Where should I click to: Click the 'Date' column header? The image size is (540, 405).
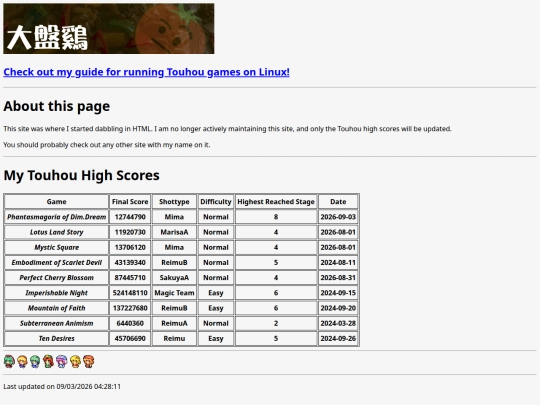(x=338, y=202)
